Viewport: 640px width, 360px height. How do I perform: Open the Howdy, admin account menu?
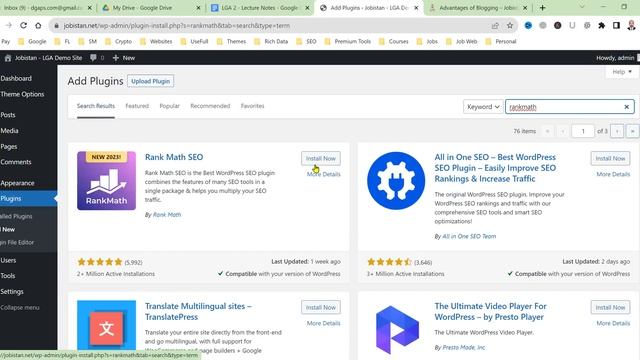pyautogui.click(x=615, y=58)
